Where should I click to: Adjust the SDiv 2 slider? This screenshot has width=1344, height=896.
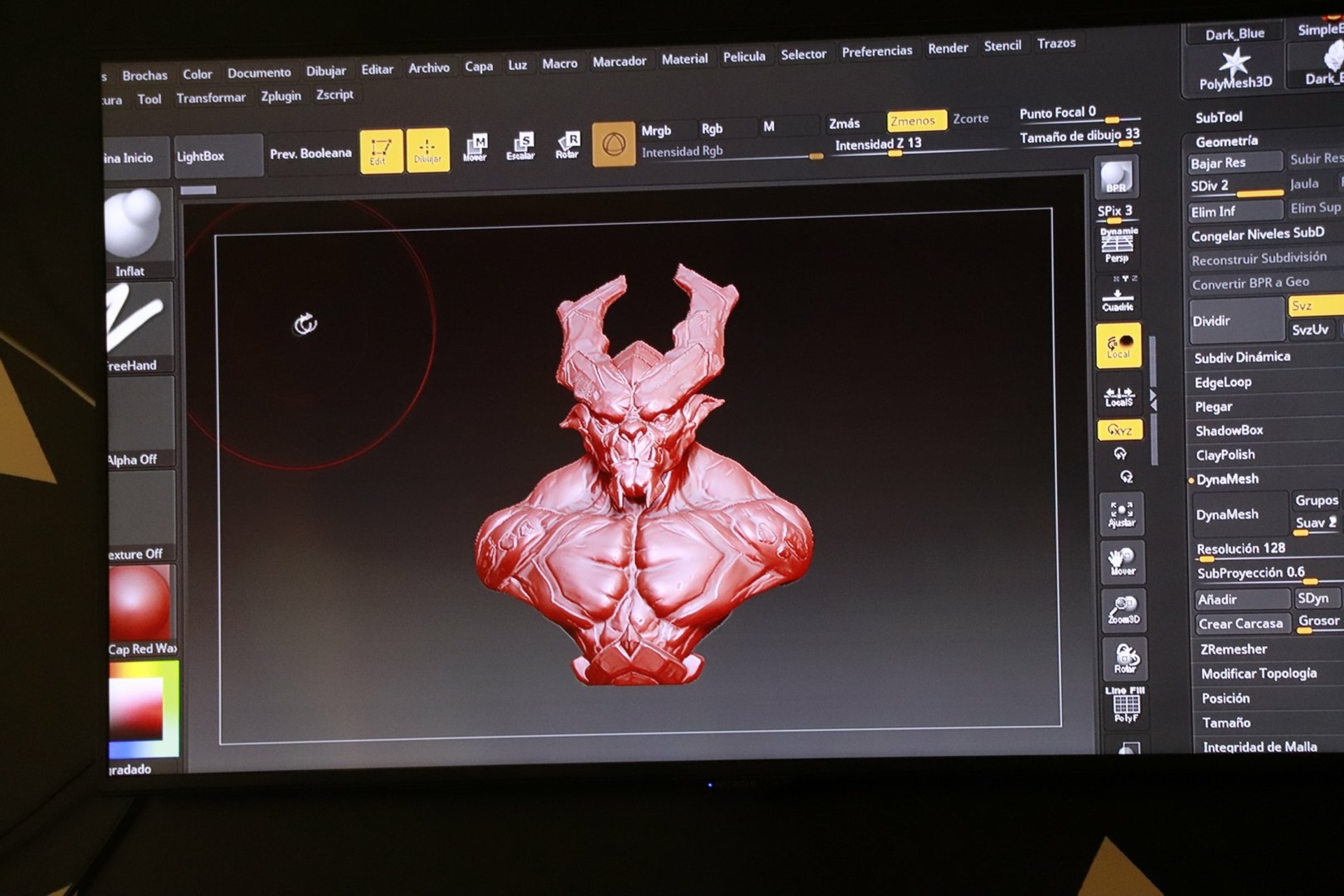(1235, 186)
